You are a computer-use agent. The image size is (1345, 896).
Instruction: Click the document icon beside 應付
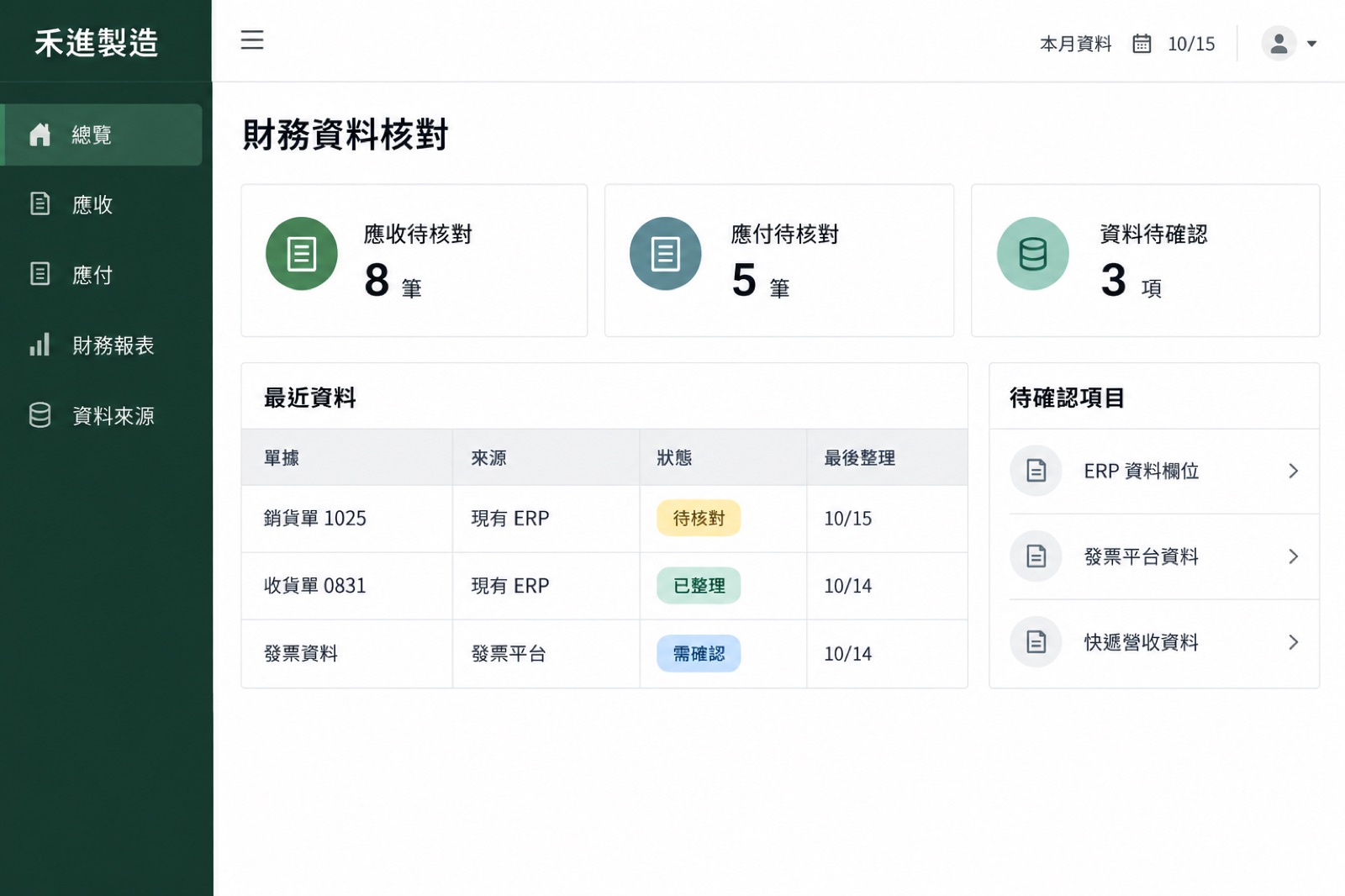point(40,274)
